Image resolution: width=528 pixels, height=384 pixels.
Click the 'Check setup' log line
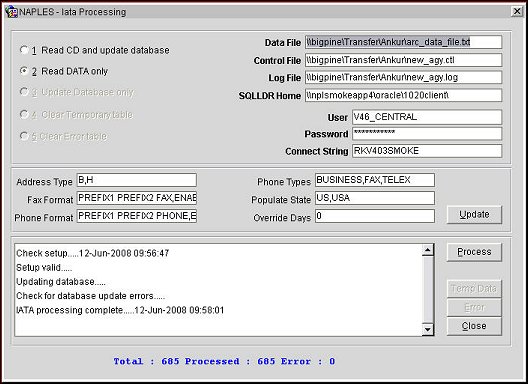(x=93, y=253)
